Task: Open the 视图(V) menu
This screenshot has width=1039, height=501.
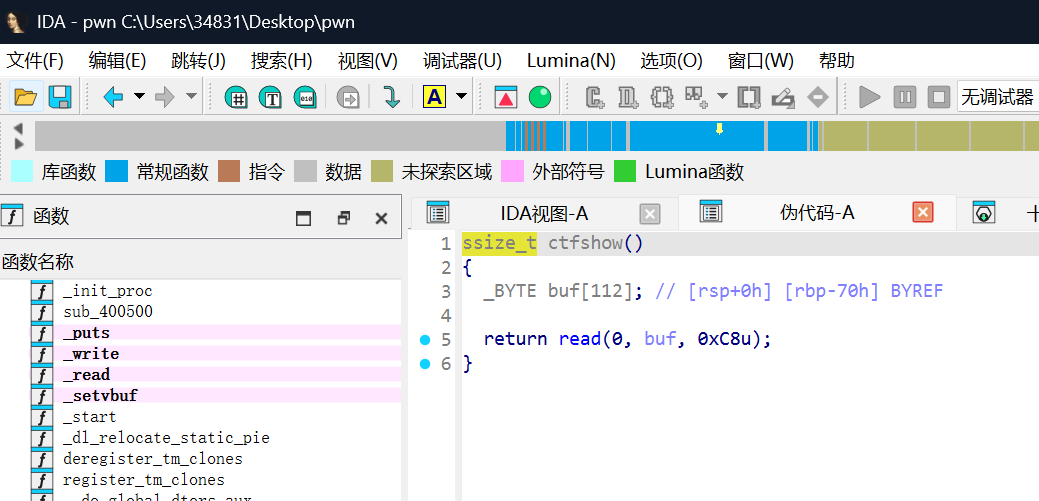Action: tap(368, 61)
